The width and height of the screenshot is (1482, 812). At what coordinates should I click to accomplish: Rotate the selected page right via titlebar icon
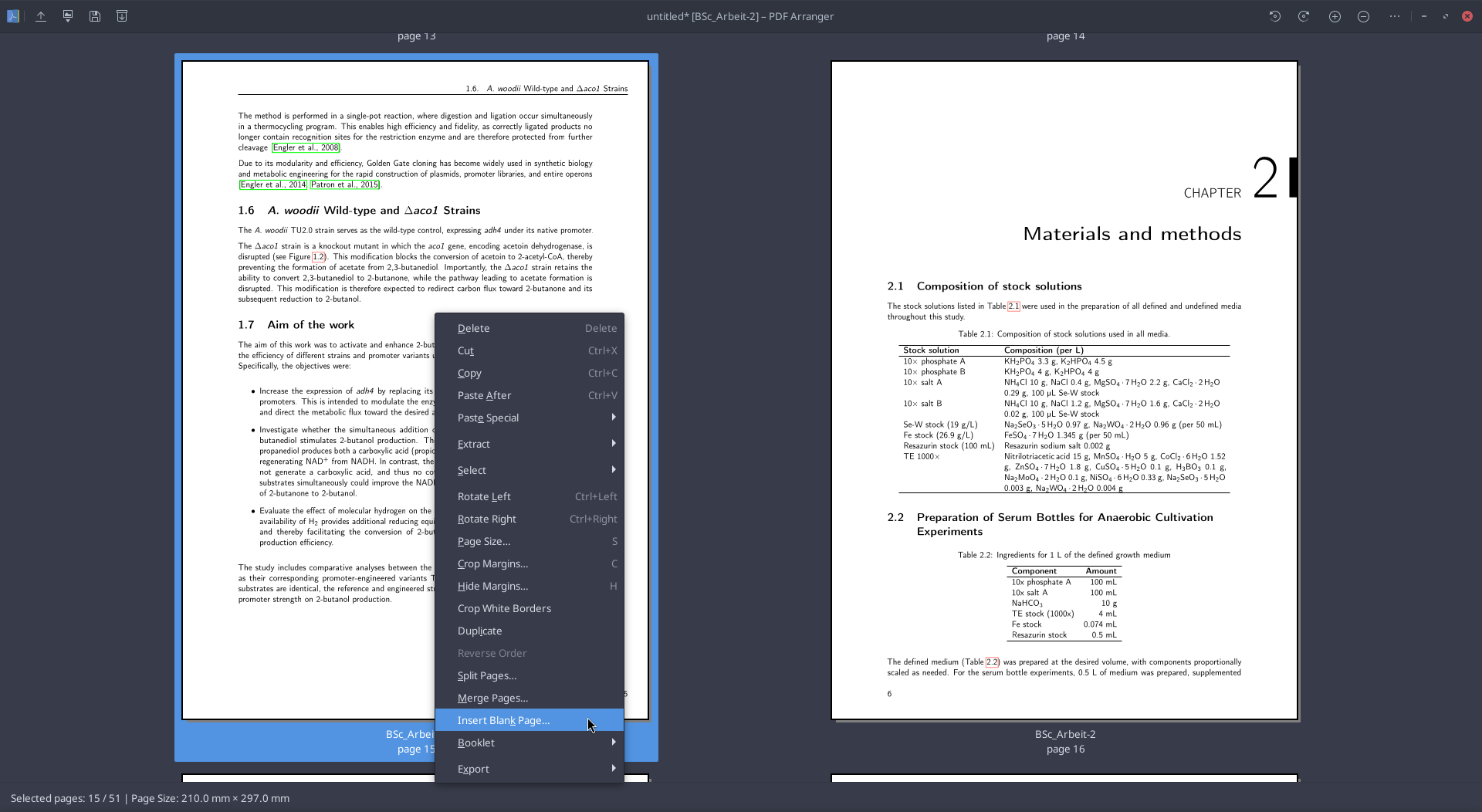coord(1303,15)
